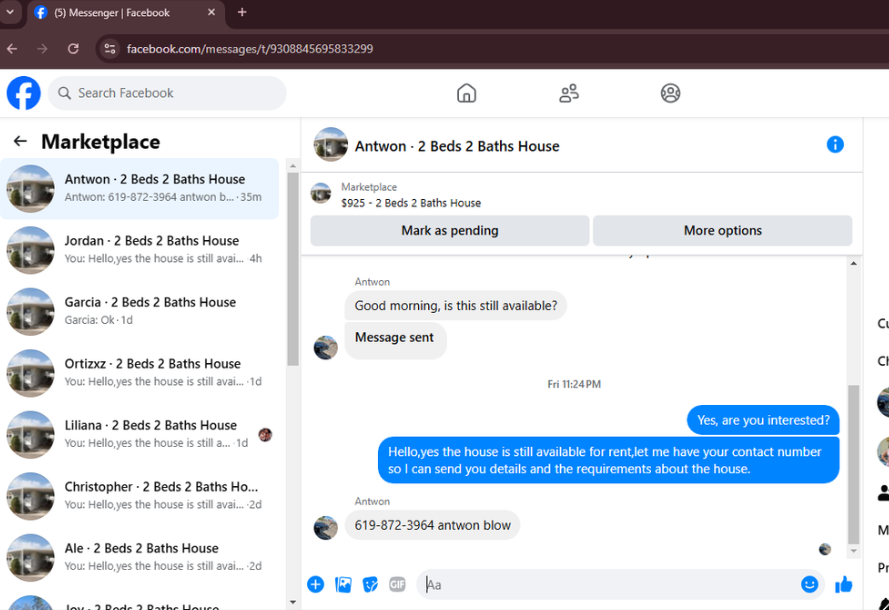
Task: Open the emoji picker in composer
Action: tap(809, 584)
